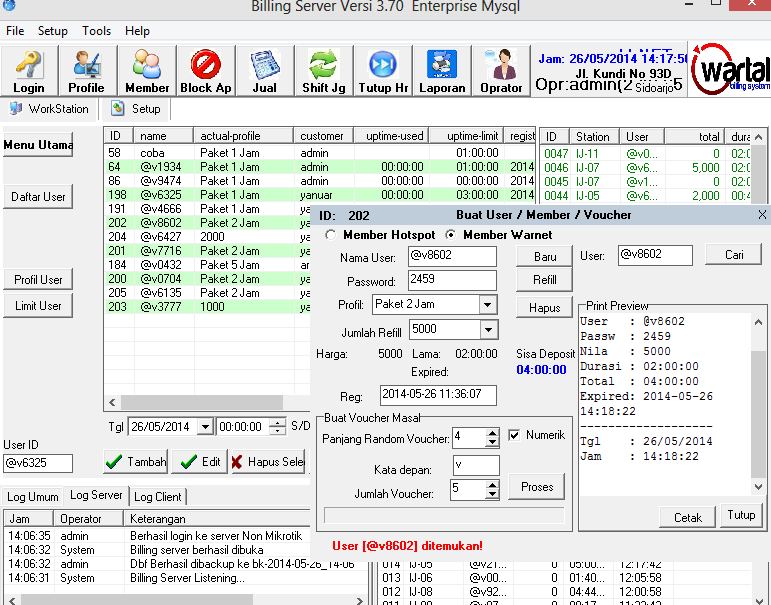Select station row 0046 in right table
Image resolution: width=771 pixels, height=605 pixels.
click(x=646, y=168)
